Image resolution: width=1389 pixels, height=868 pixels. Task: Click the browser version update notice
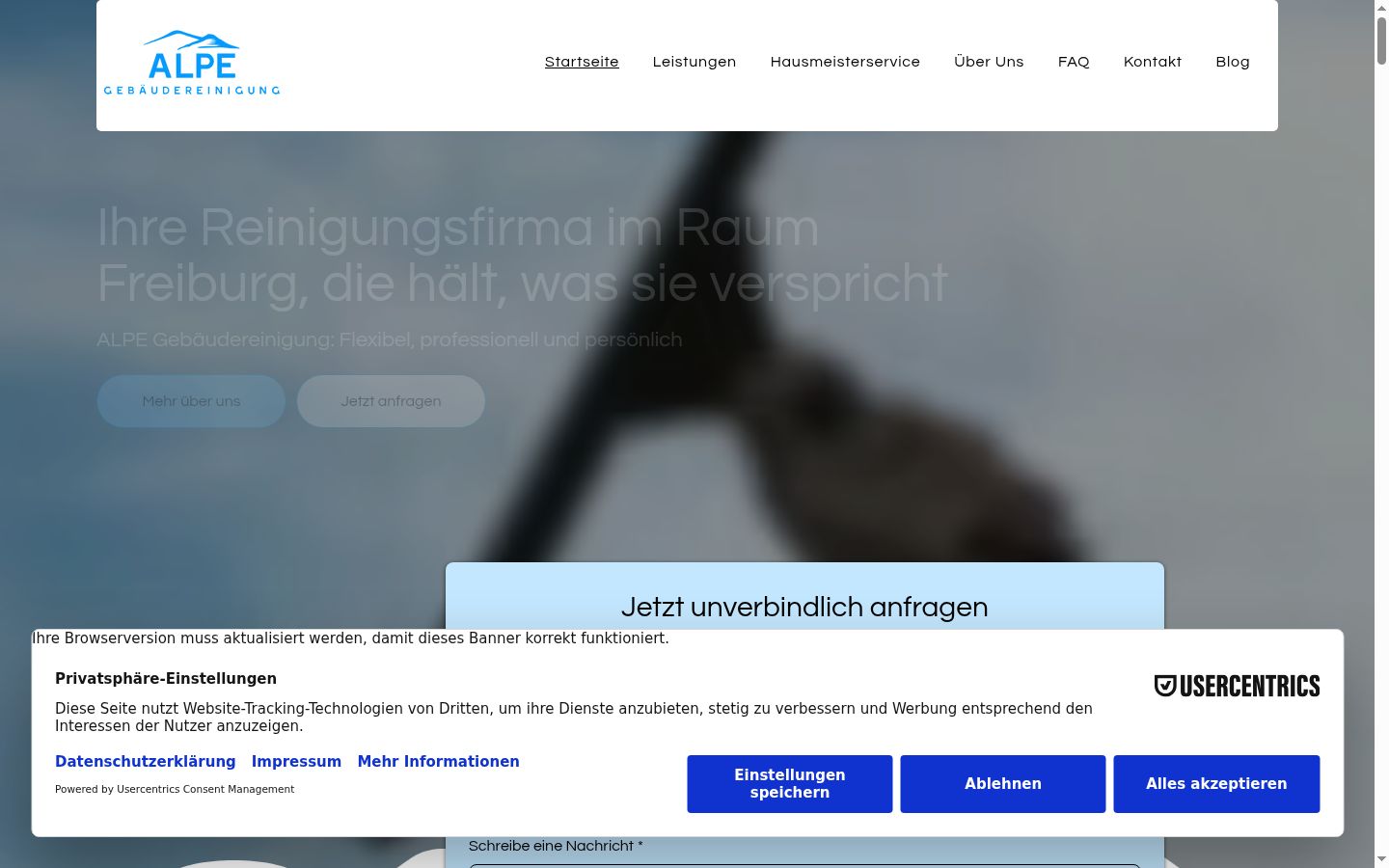pos(350,638)
